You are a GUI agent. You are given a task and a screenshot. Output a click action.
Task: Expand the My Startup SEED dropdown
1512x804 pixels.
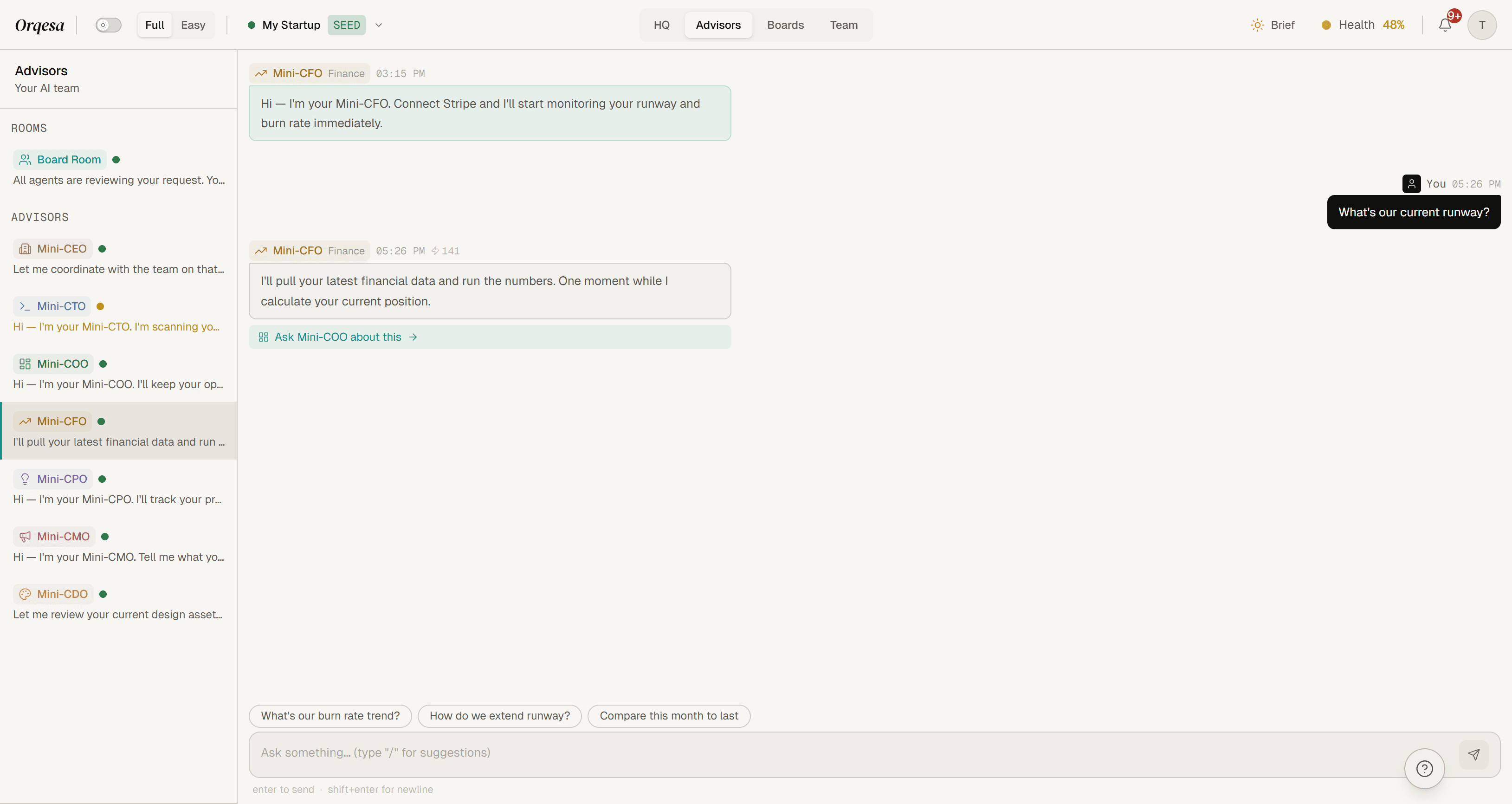click(x=379, y=25)
